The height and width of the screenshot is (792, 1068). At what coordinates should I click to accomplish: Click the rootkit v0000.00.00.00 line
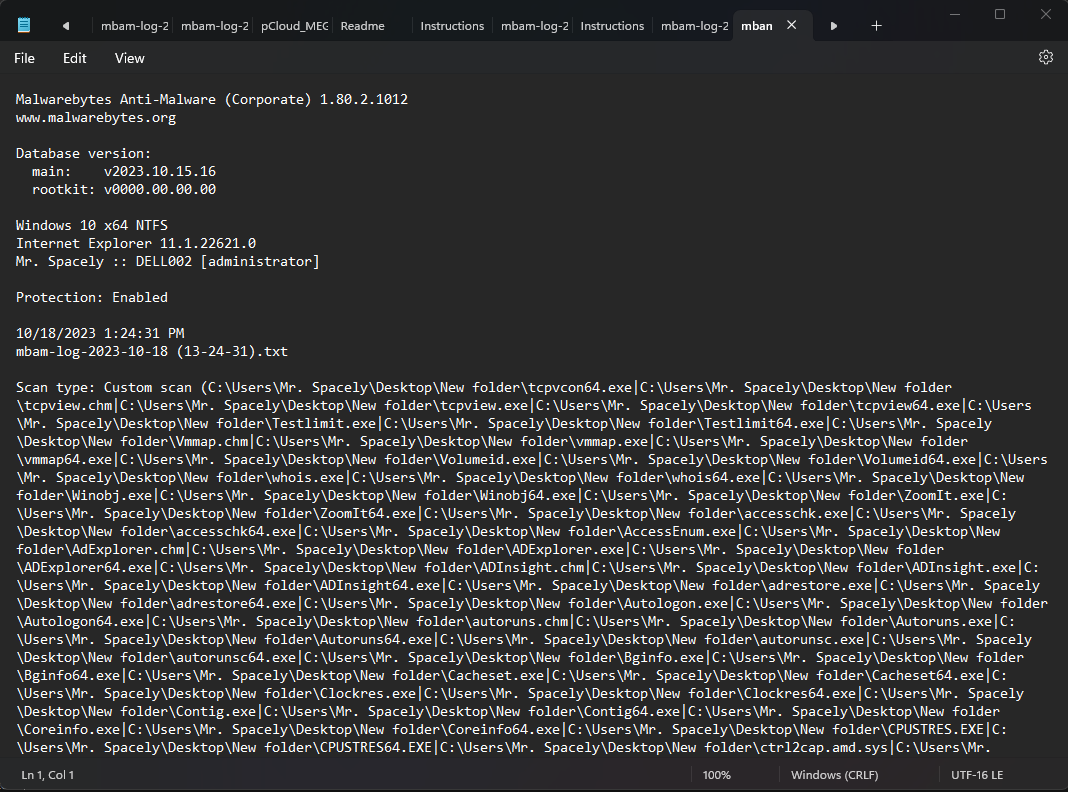pyautogui.click(x=124, y=189)
